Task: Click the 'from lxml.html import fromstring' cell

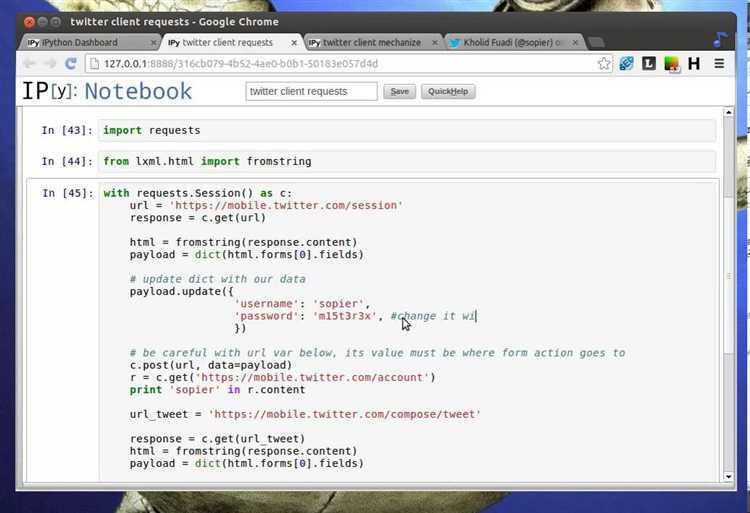Action: [407, 161]
